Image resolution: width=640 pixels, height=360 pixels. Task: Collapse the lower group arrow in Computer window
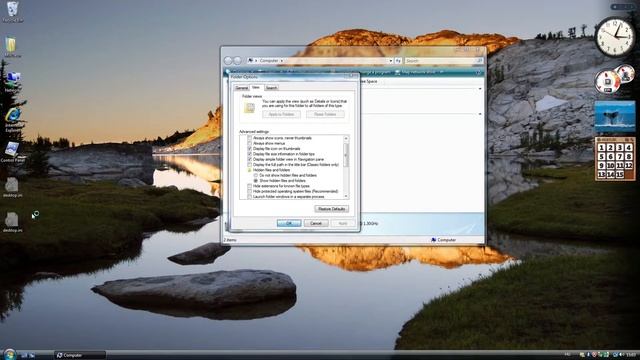(x=480, y=114)
